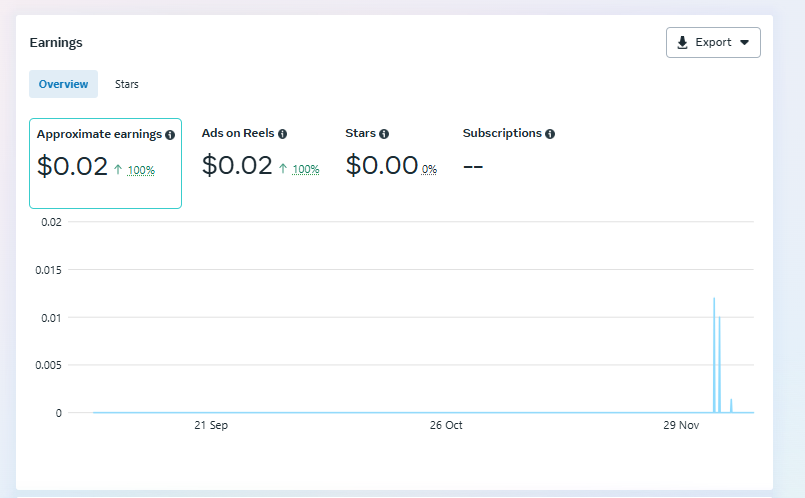The height and width of the screenshot is (498, 805).
Task: Click info icon beside Approximate earnings label
Action: (x=170, y=134)
